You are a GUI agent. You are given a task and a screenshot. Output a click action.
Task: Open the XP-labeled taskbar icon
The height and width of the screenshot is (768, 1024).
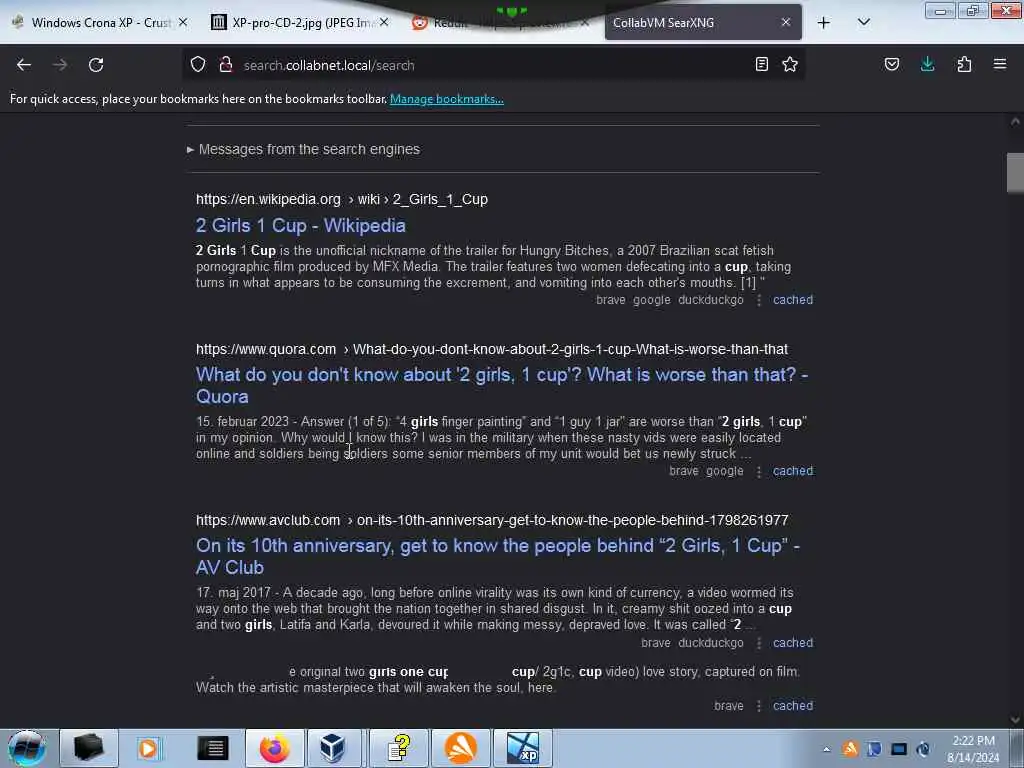(522, 748)
